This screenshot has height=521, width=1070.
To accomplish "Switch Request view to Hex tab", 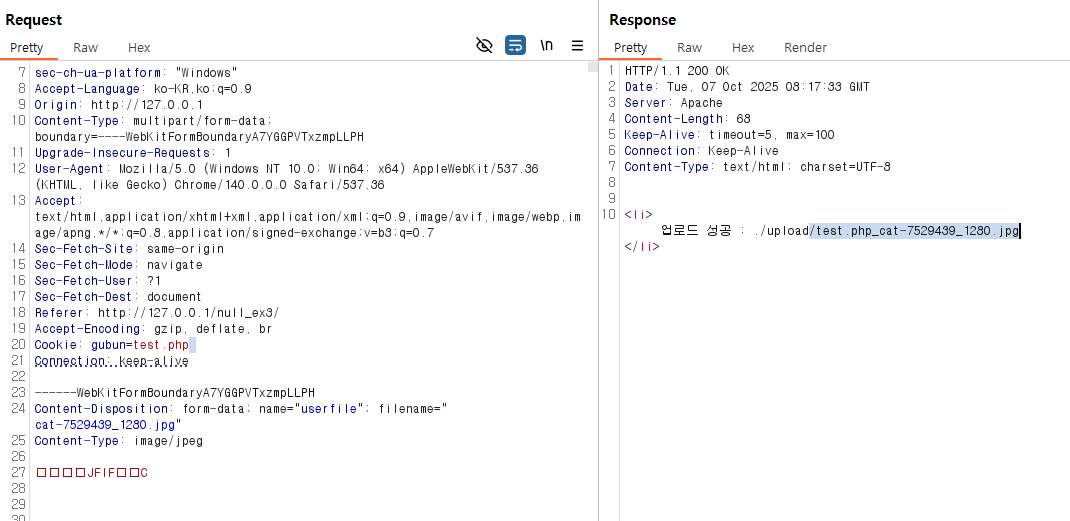I will click(139, 48).
